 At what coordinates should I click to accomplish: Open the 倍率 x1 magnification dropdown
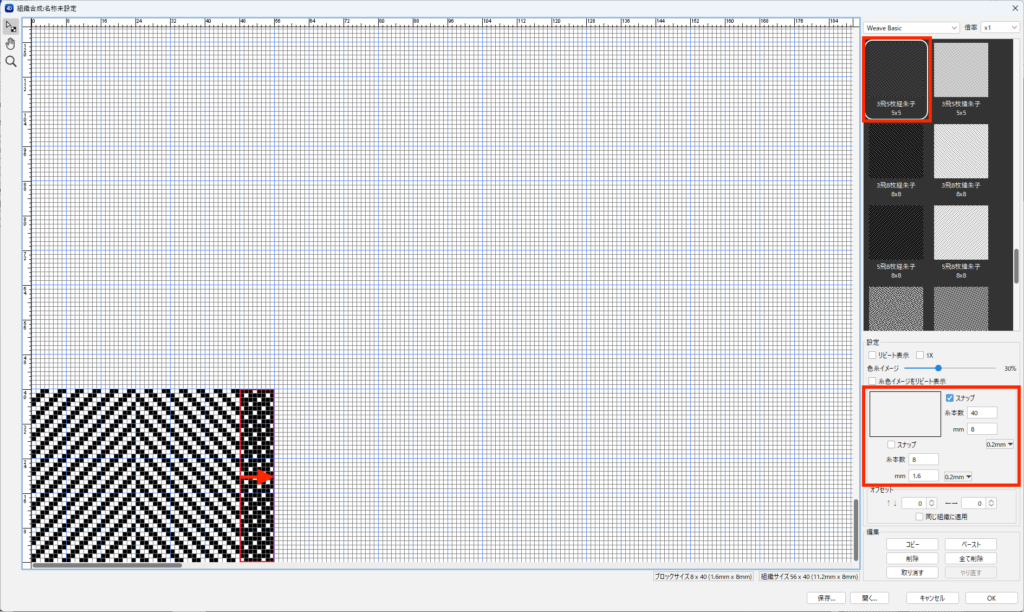click(999, 28)
